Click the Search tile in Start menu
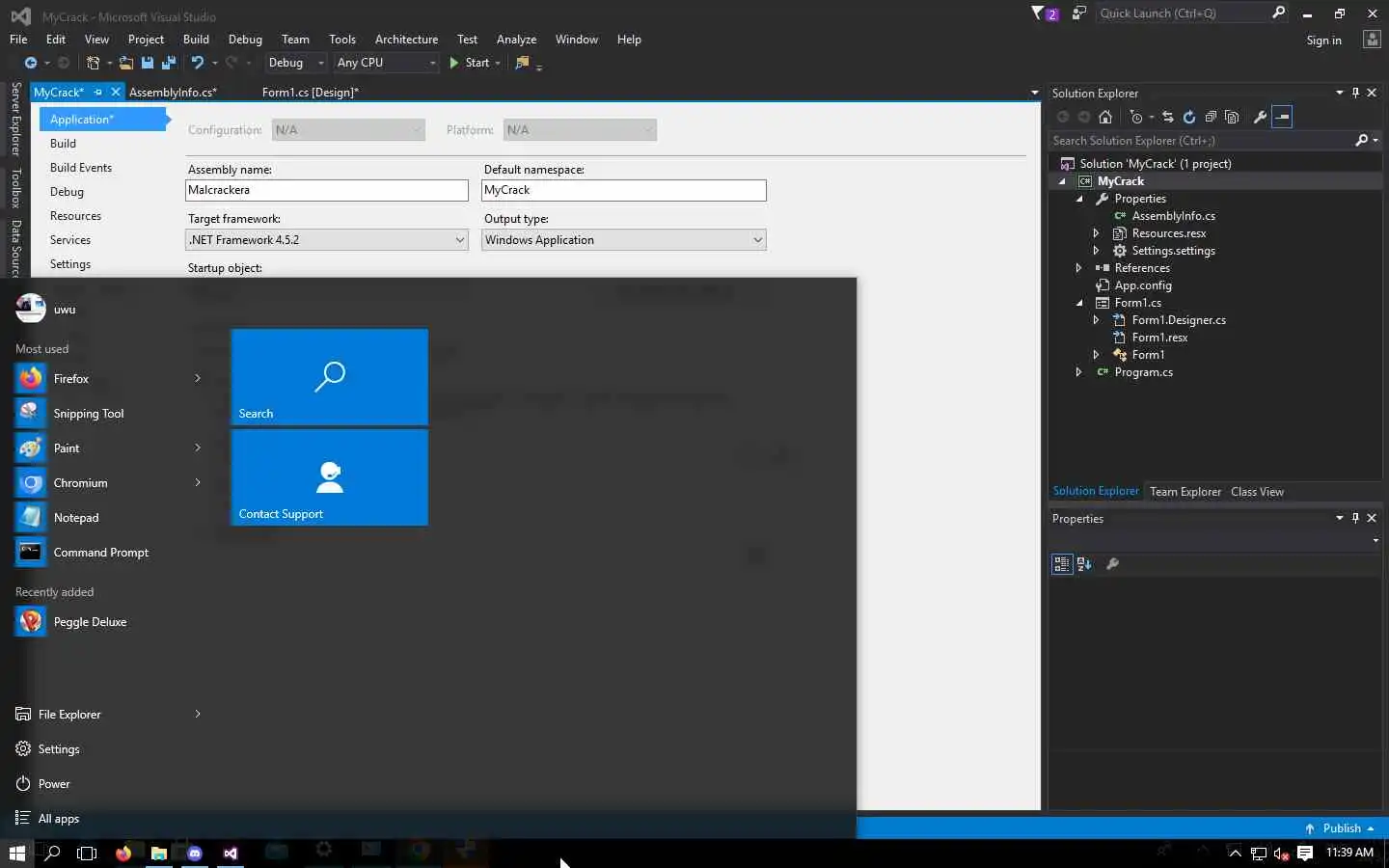Screen dimensions: 1389x868 click(329, 377)
